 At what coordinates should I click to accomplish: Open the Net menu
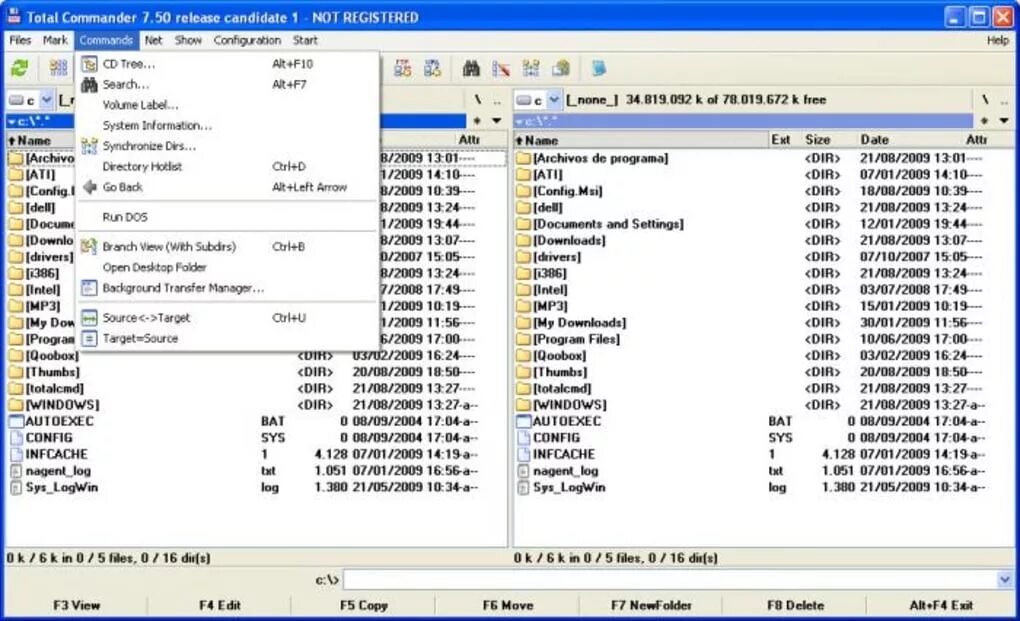[x=154, y=40]
